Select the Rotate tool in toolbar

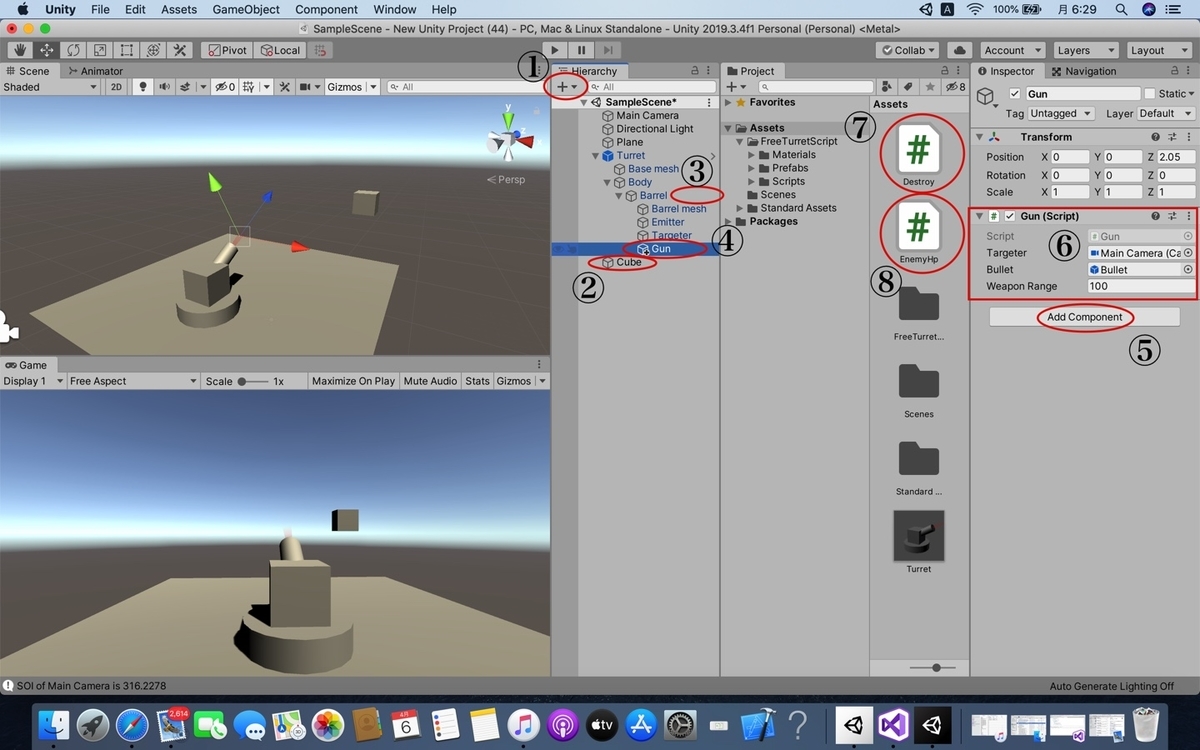[73, 50]
